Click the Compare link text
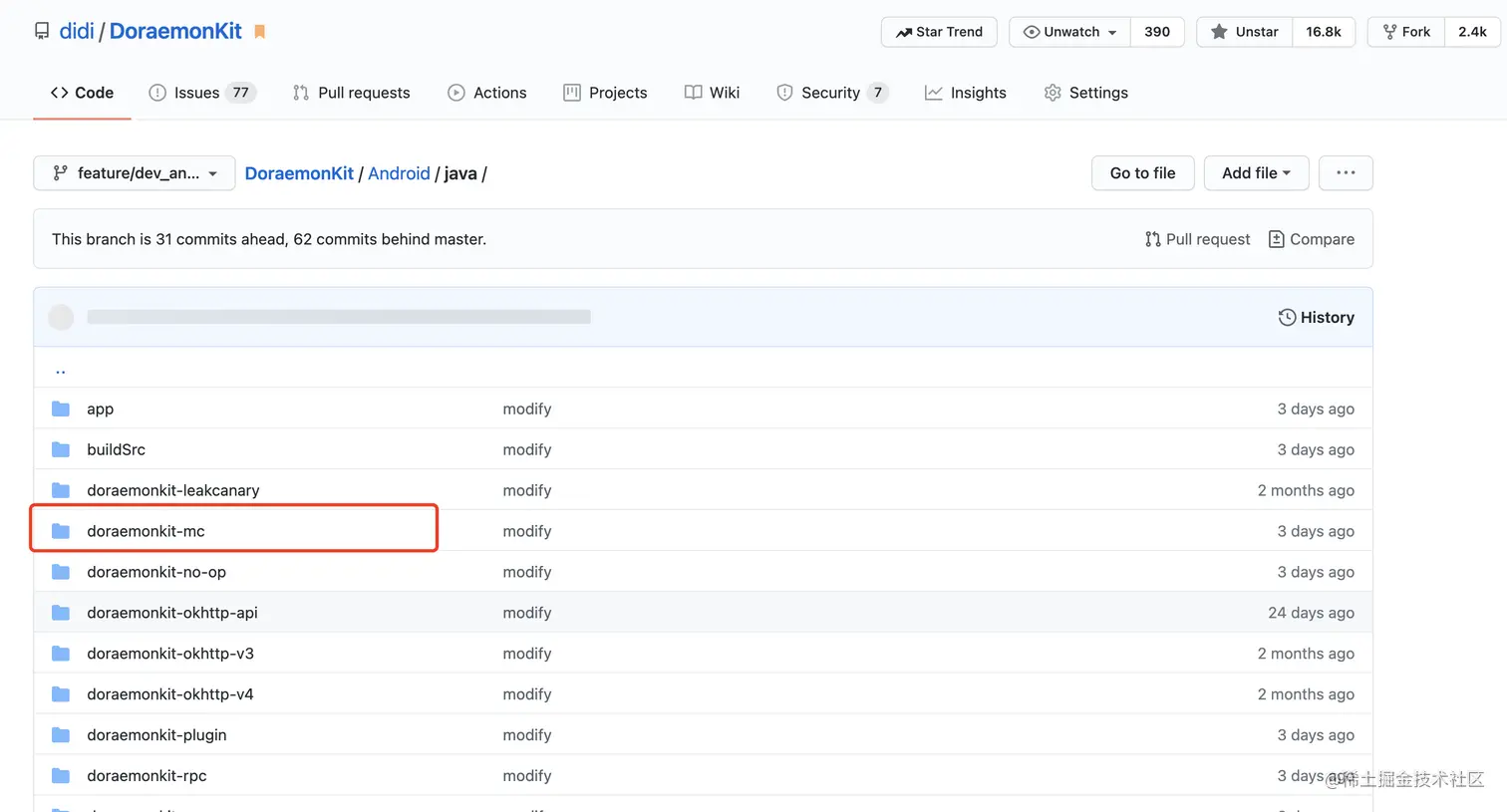 coord(1322,239)
